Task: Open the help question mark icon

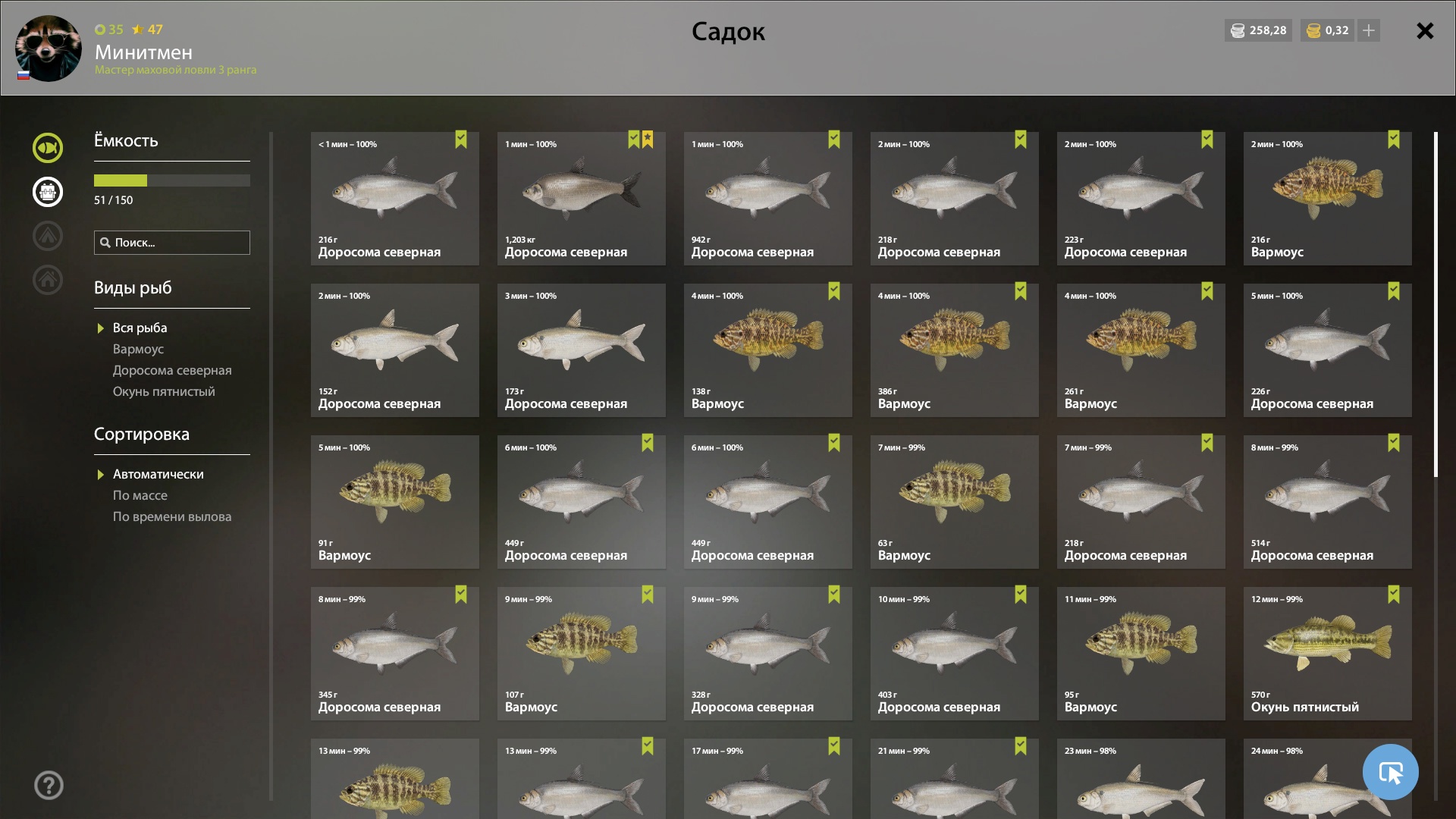Action: (x=49, y=785)
